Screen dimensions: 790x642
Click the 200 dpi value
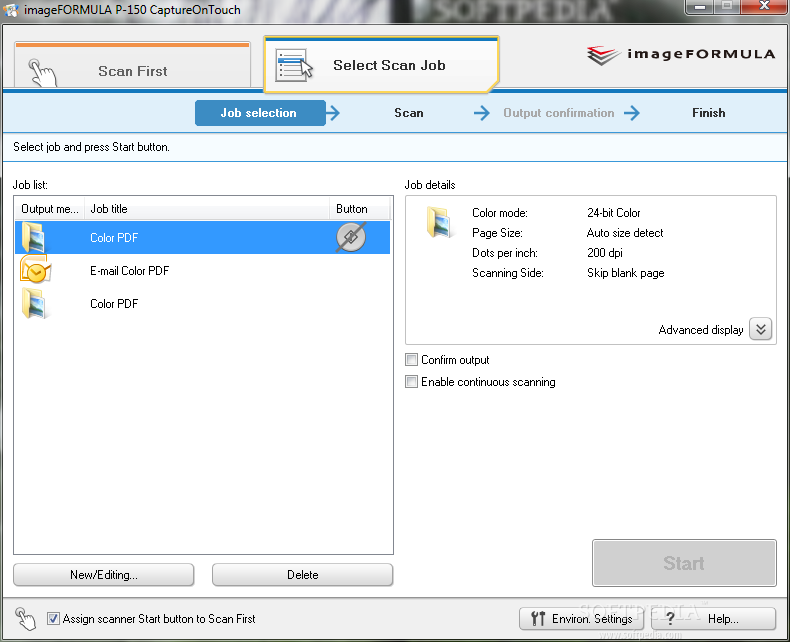pyautogui.click(x=605, y=253)
